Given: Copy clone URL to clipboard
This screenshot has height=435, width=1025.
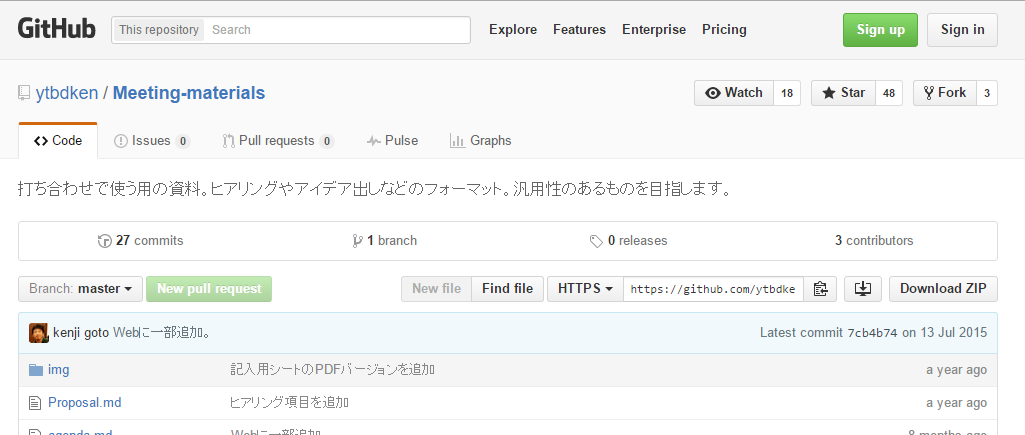Looking at the screenshot, I should pyautogui.click(x=820, y=289).
